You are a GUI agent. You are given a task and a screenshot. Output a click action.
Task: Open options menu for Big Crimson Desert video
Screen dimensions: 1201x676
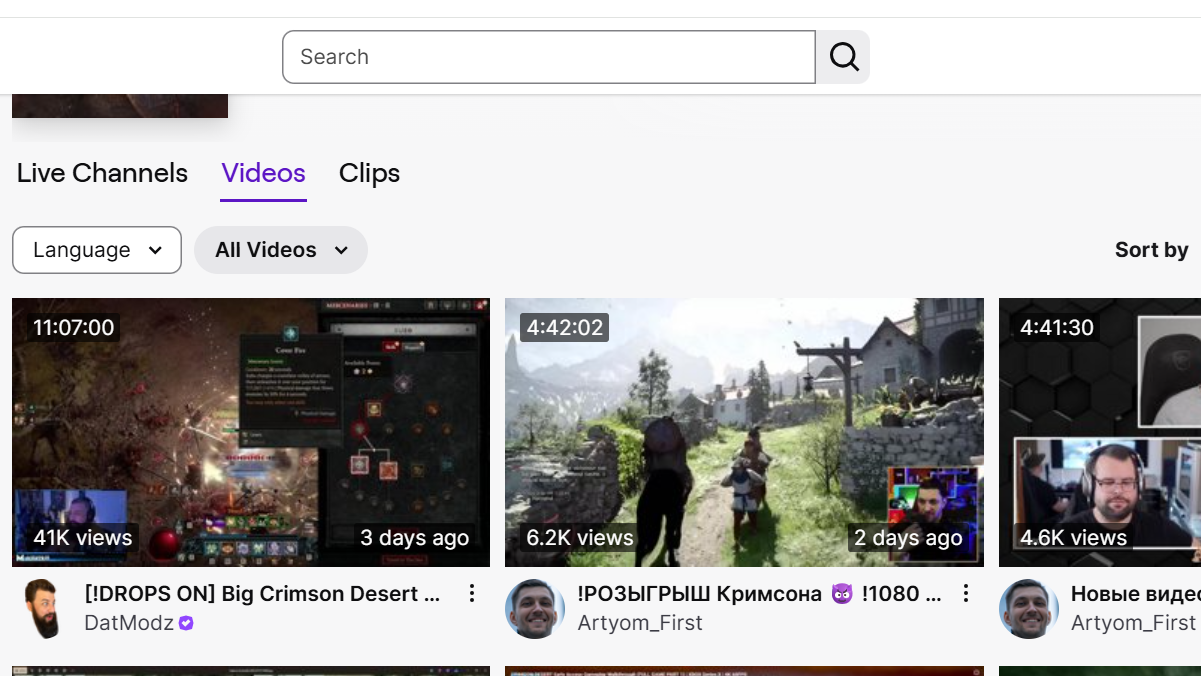coord(472,594)
